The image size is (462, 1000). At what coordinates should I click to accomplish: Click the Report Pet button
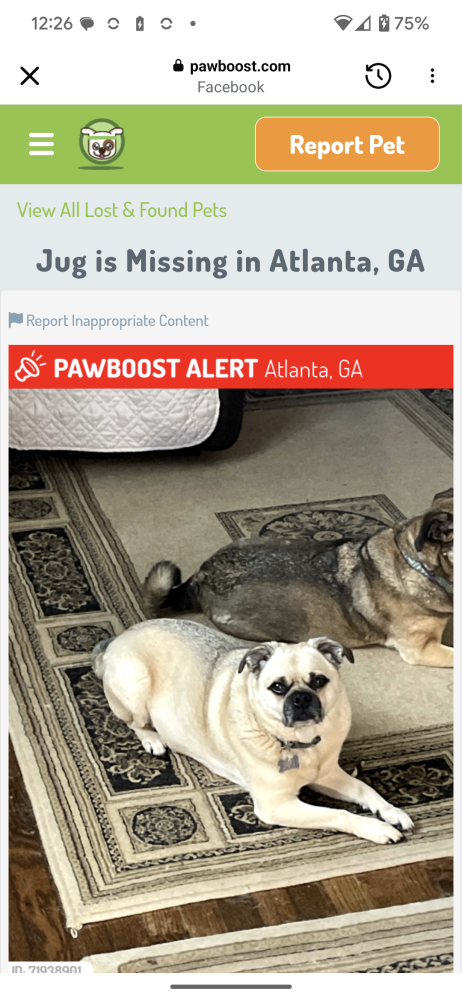pyautogui.click(x=347, y=144)
